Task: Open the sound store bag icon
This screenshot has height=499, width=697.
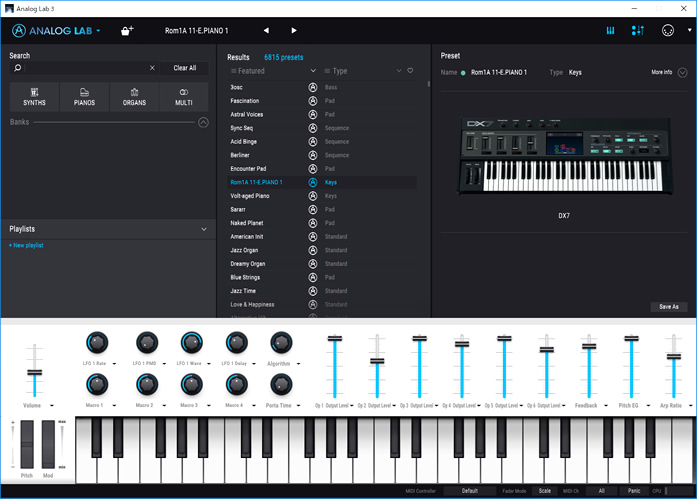Action: point(127,31)
